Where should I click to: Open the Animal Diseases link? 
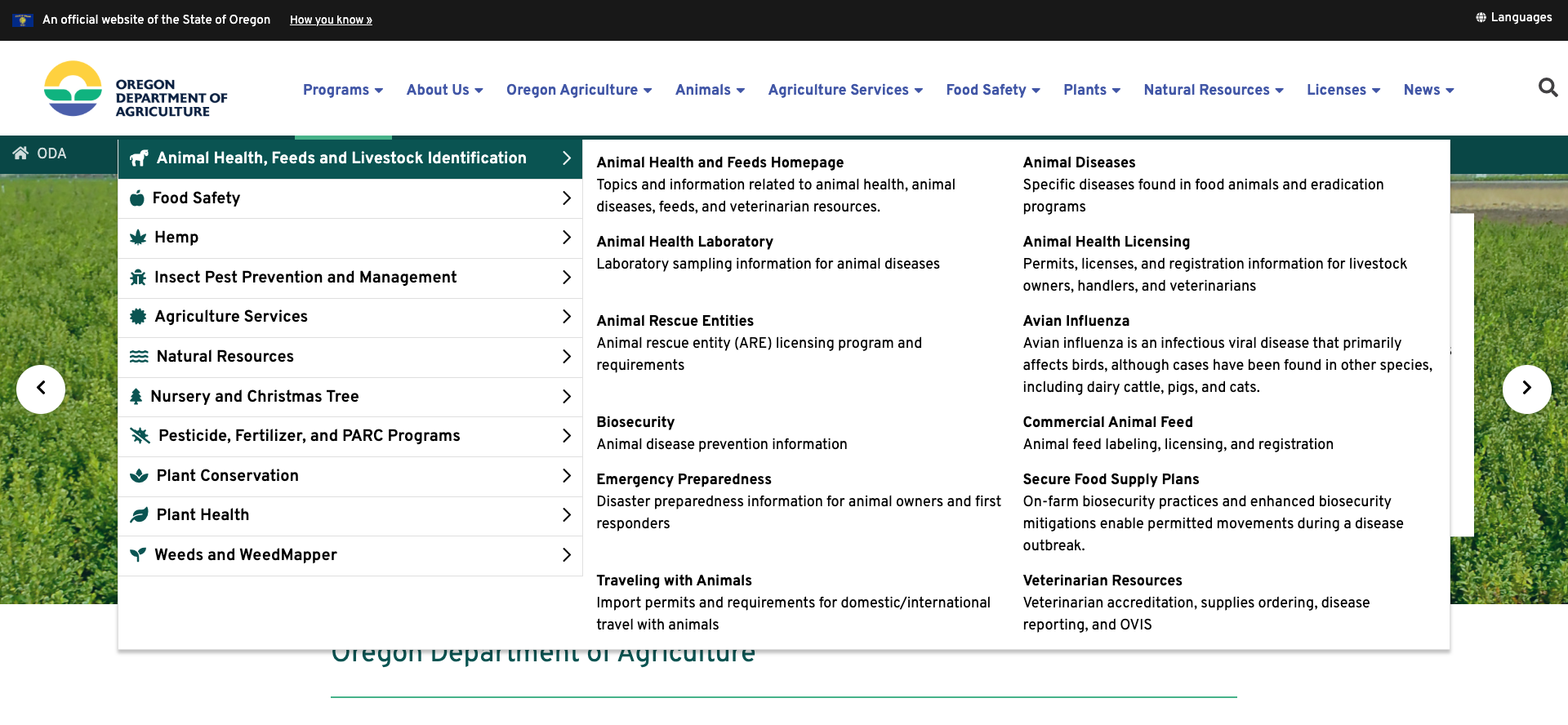coord(1079,162)
